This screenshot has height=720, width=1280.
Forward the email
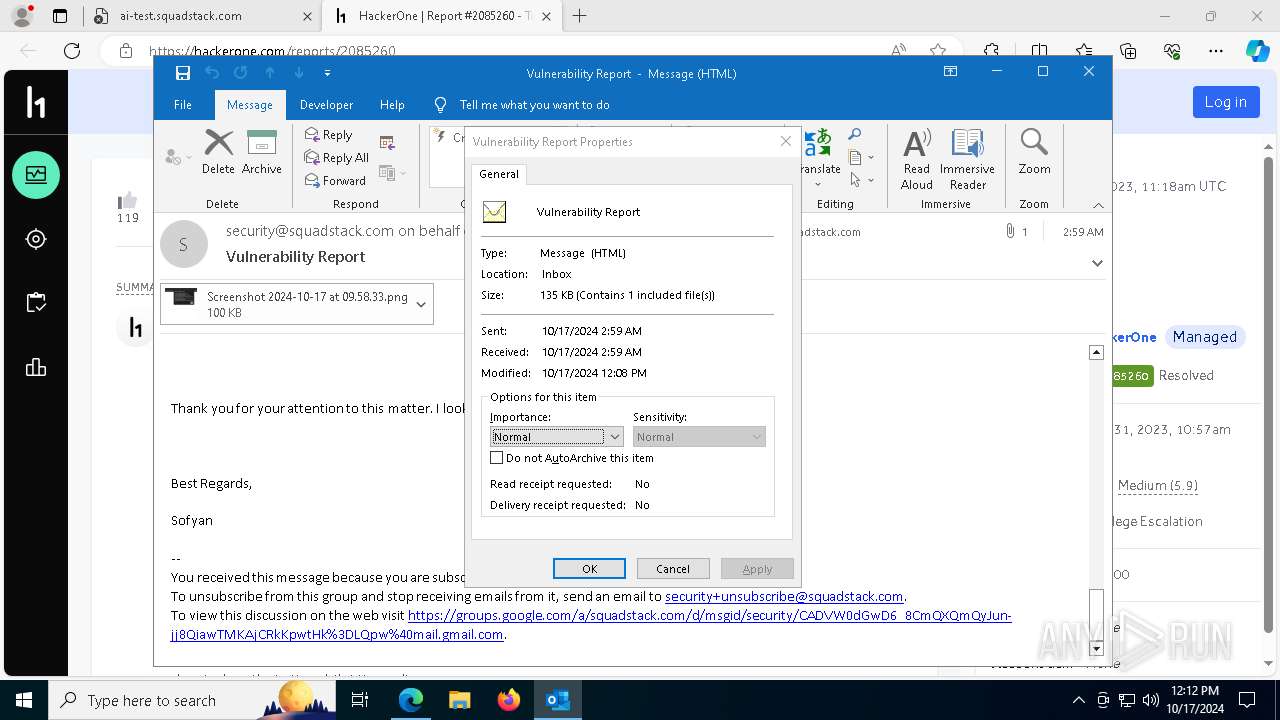click(x=335, y=181)
